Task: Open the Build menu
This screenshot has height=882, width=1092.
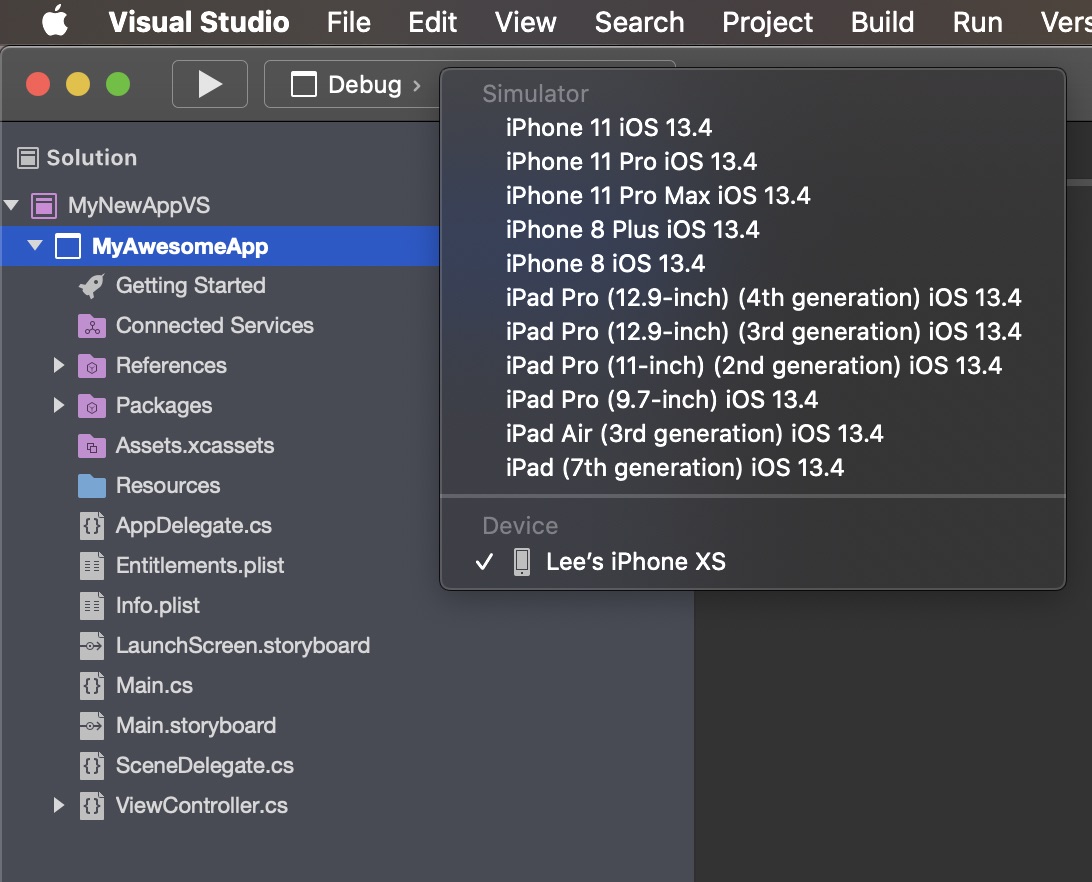Action: click(882, 22)
